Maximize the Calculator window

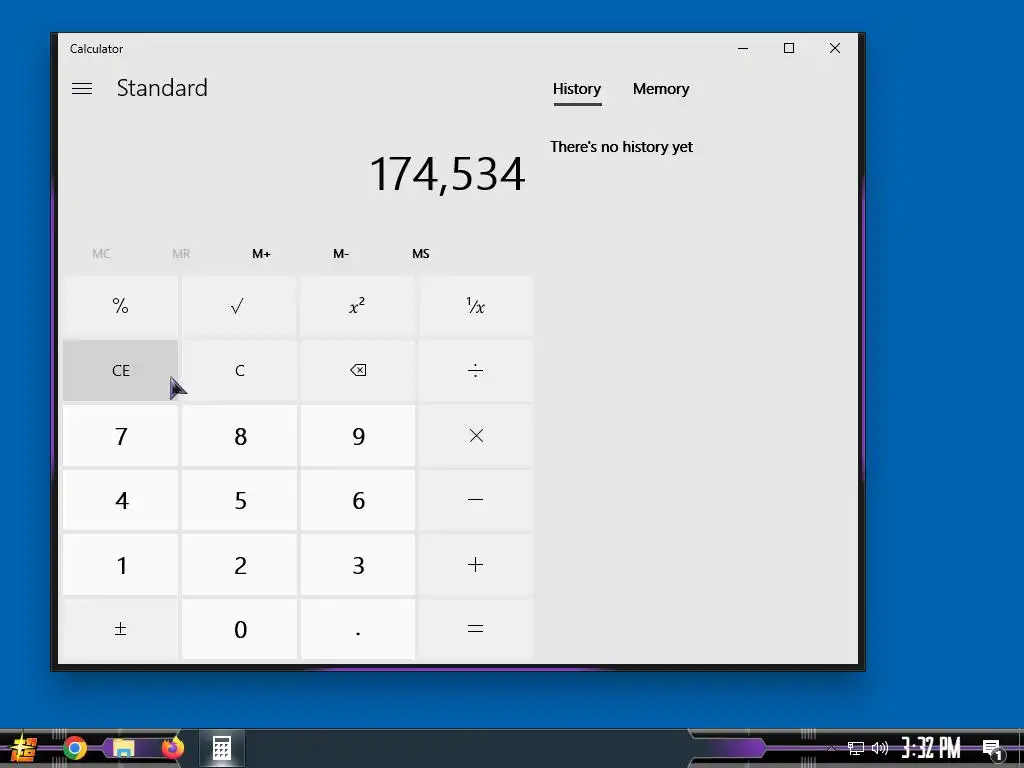coord(789,48)
